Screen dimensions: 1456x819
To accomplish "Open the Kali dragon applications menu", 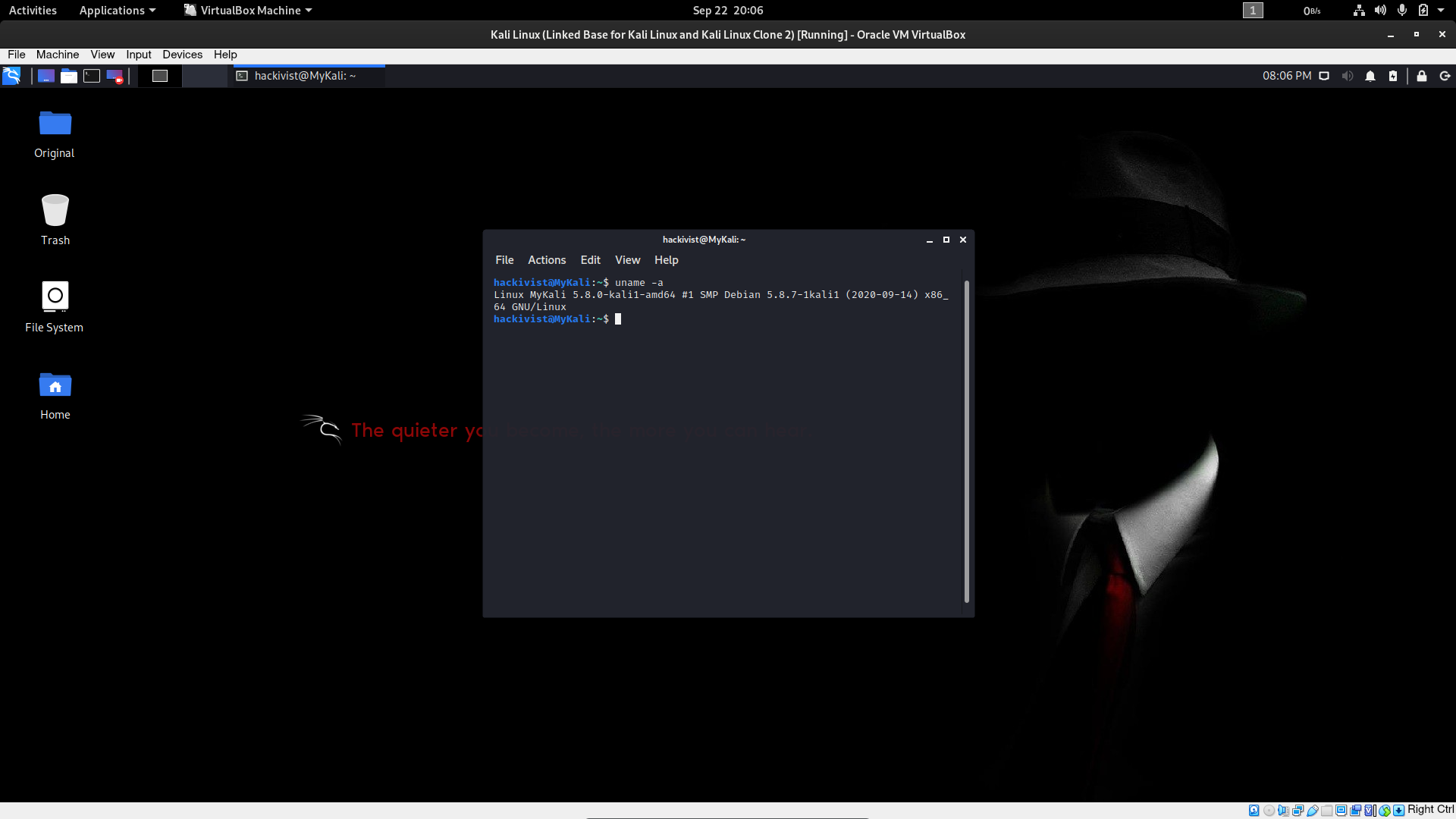I will pyautogui.click(x=11, y=76).
